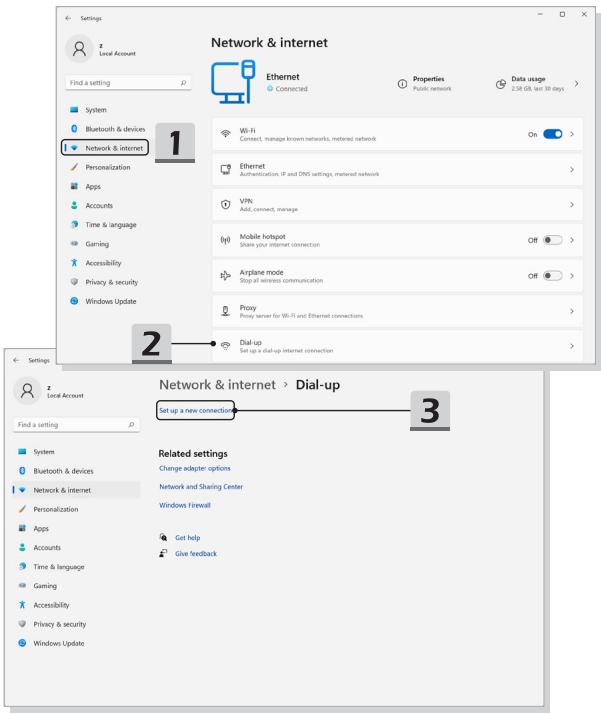
Task: Click Find a setting field in Dial-up window
Action: point(76,424)
